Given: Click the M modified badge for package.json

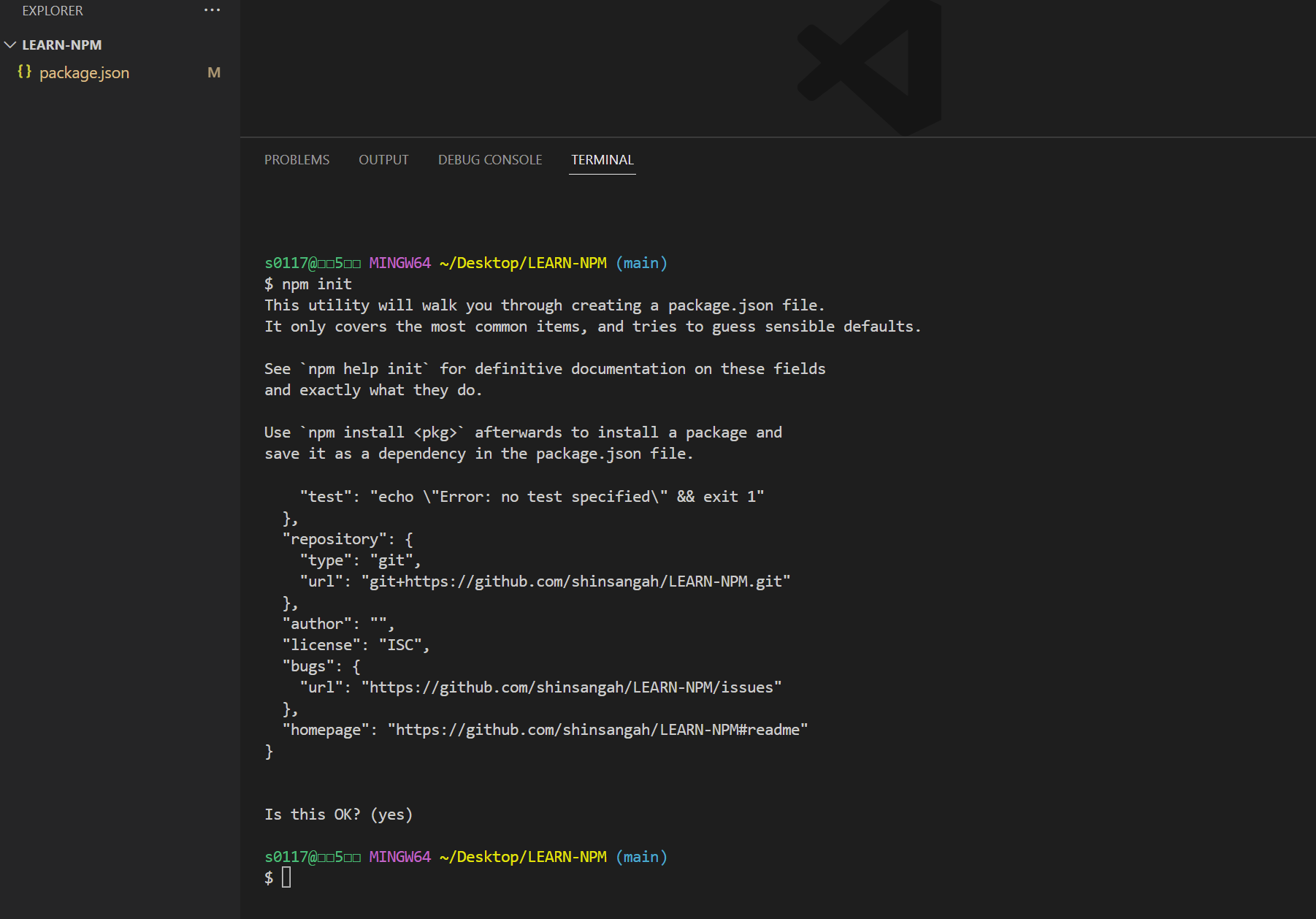Looking at the screenshot, I should tap(214, 72).
